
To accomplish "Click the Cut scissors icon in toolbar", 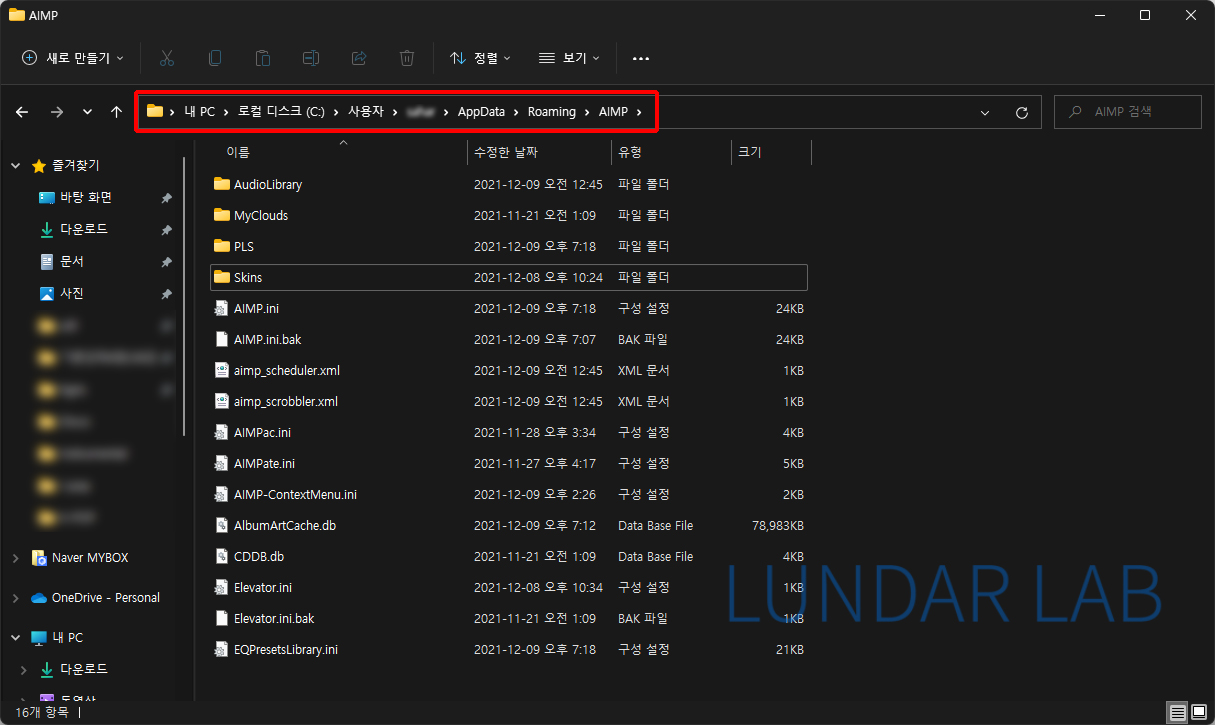I will [x=167, y=58].
